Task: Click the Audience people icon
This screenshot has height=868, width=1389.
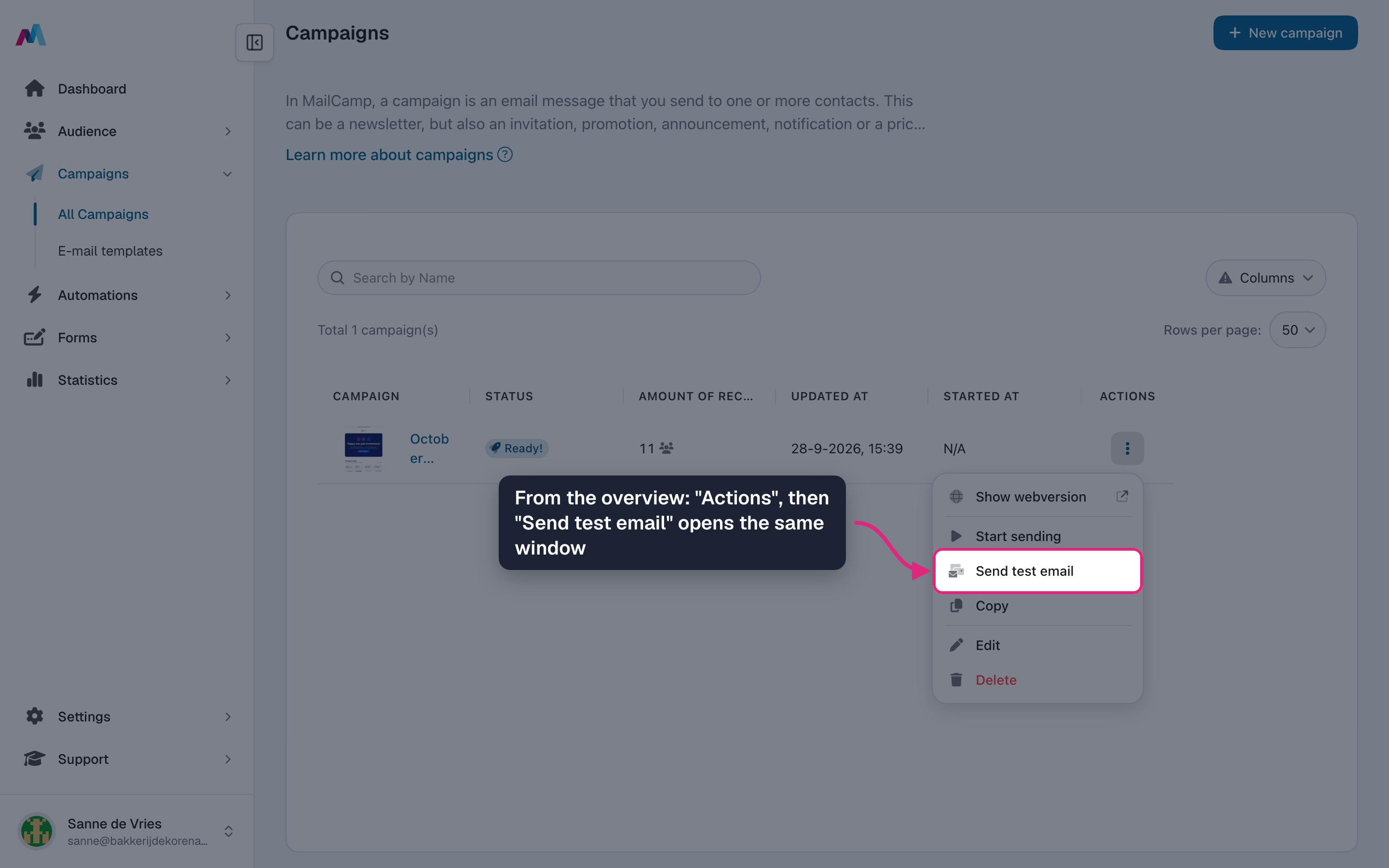Action: [x=34, y=131]
